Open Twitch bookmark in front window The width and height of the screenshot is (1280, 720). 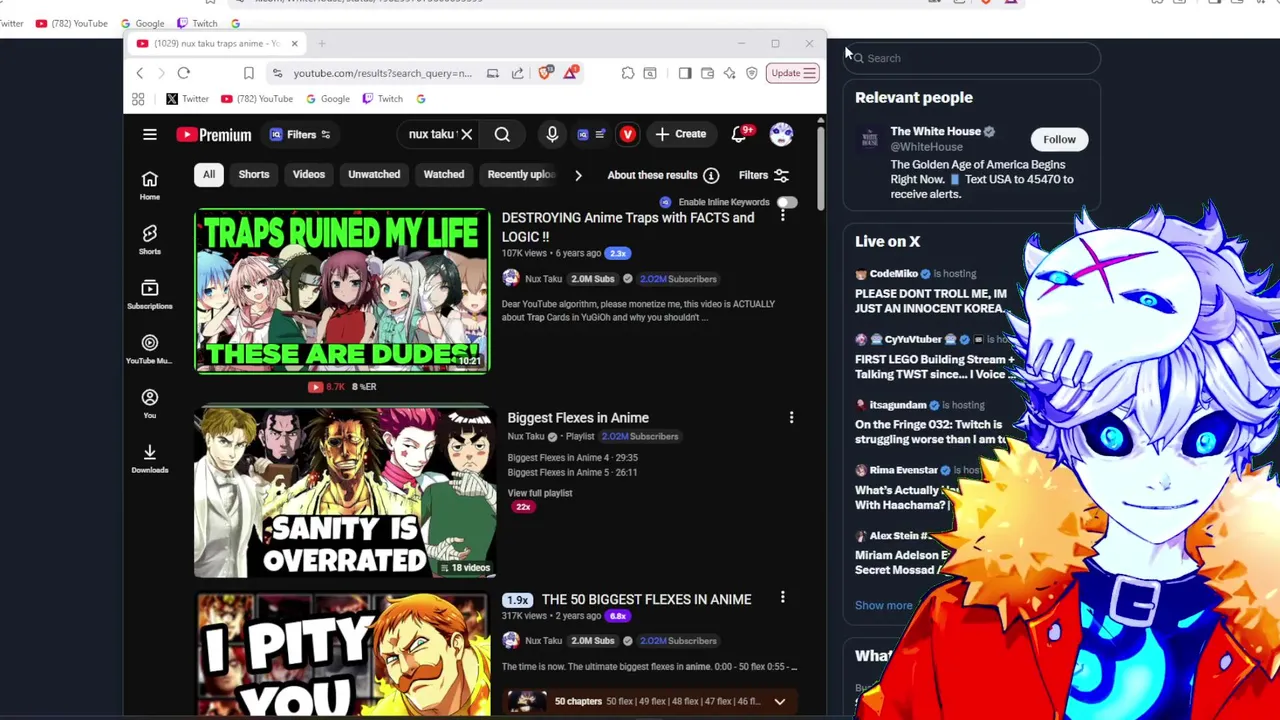382,99
